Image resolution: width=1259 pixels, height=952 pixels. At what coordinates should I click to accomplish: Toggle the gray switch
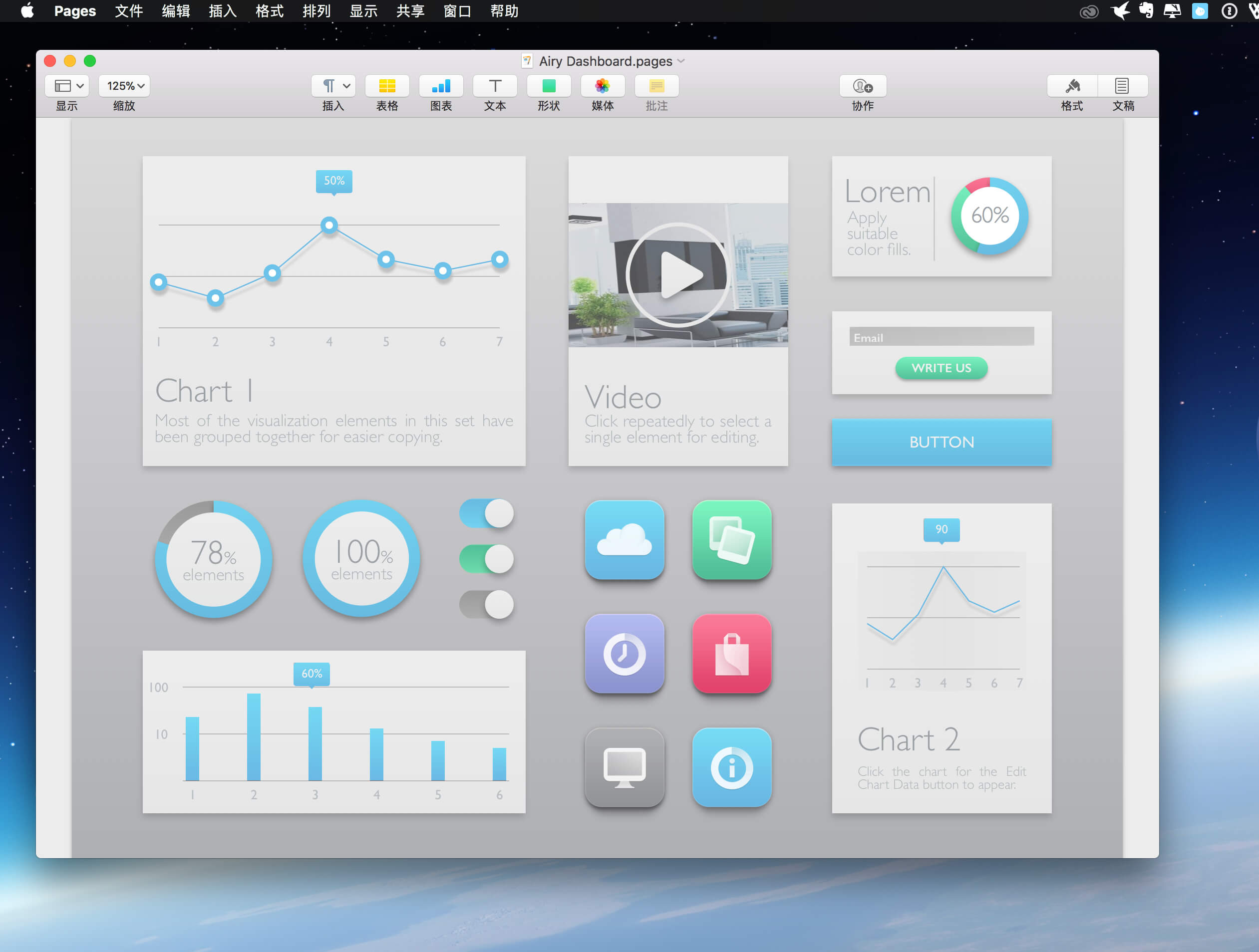[x=487, y=604]
